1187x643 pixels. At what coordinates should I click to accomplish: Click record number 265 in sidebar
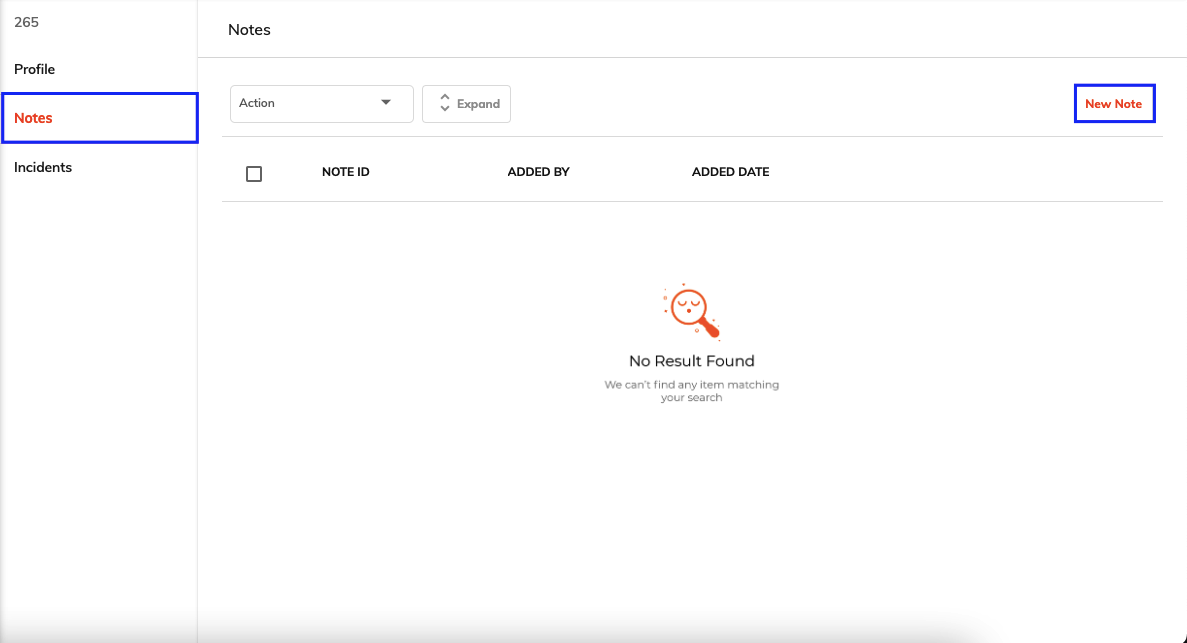tap(26, 22)
